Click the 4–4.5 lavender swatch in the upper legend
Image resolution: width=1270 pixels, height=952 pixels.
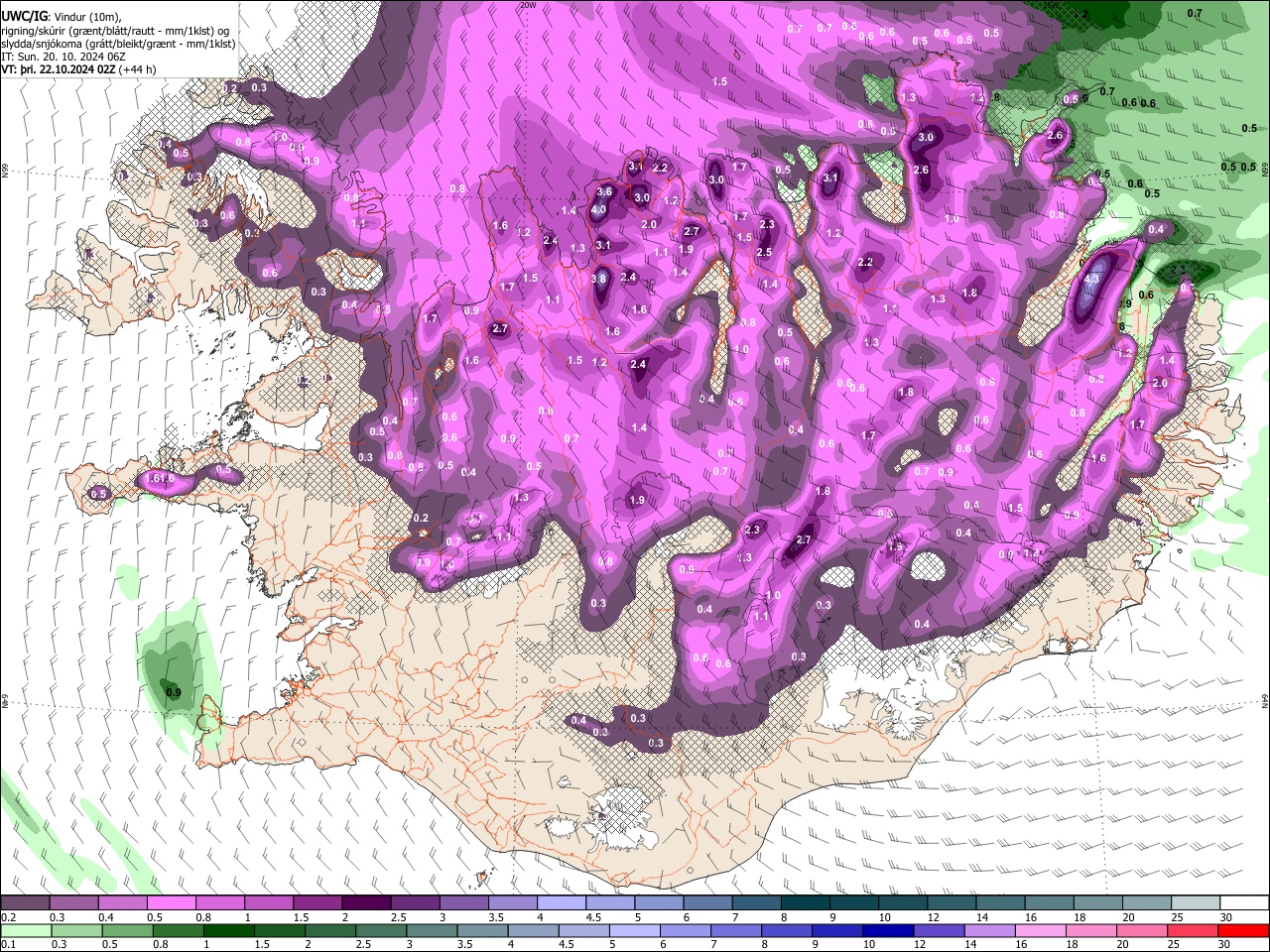(x=562, y=903)
